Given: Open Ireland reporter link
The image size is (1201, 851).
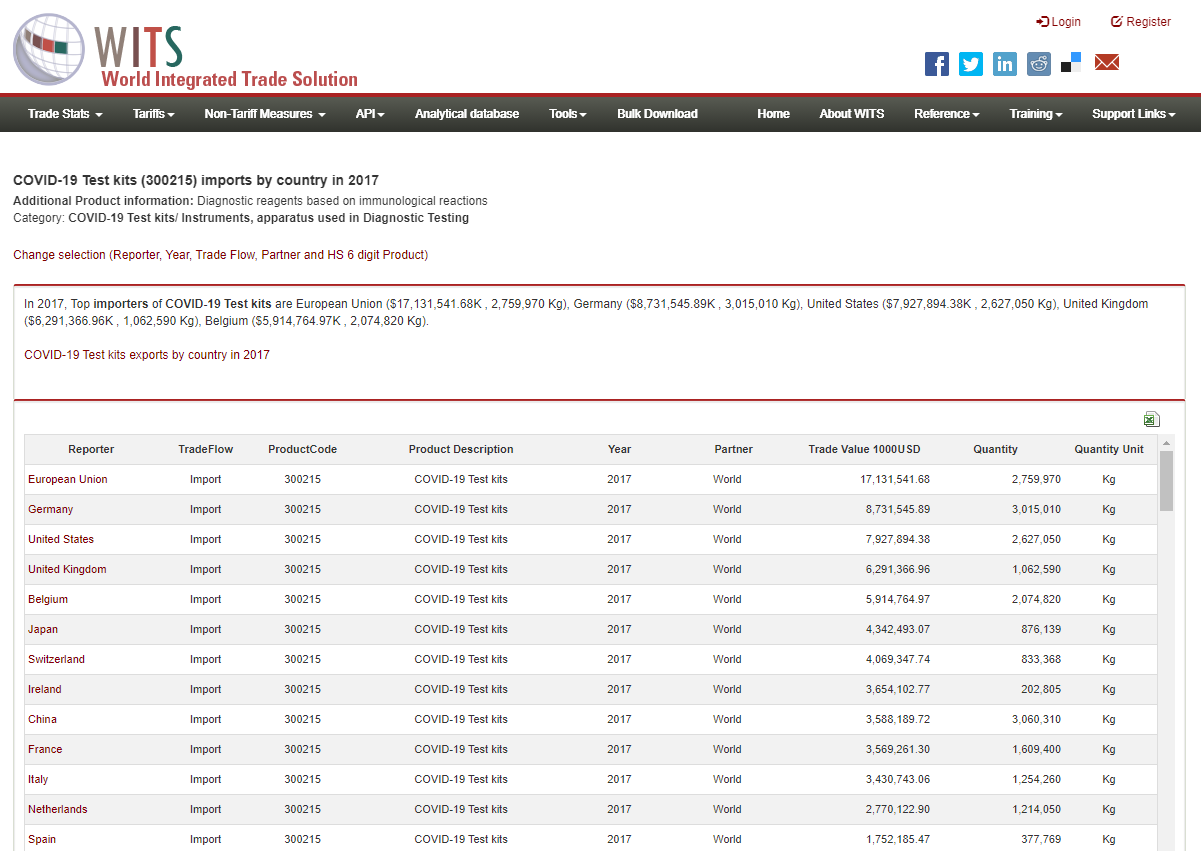Looking at the screenshot, I should (x=45, y=689).
